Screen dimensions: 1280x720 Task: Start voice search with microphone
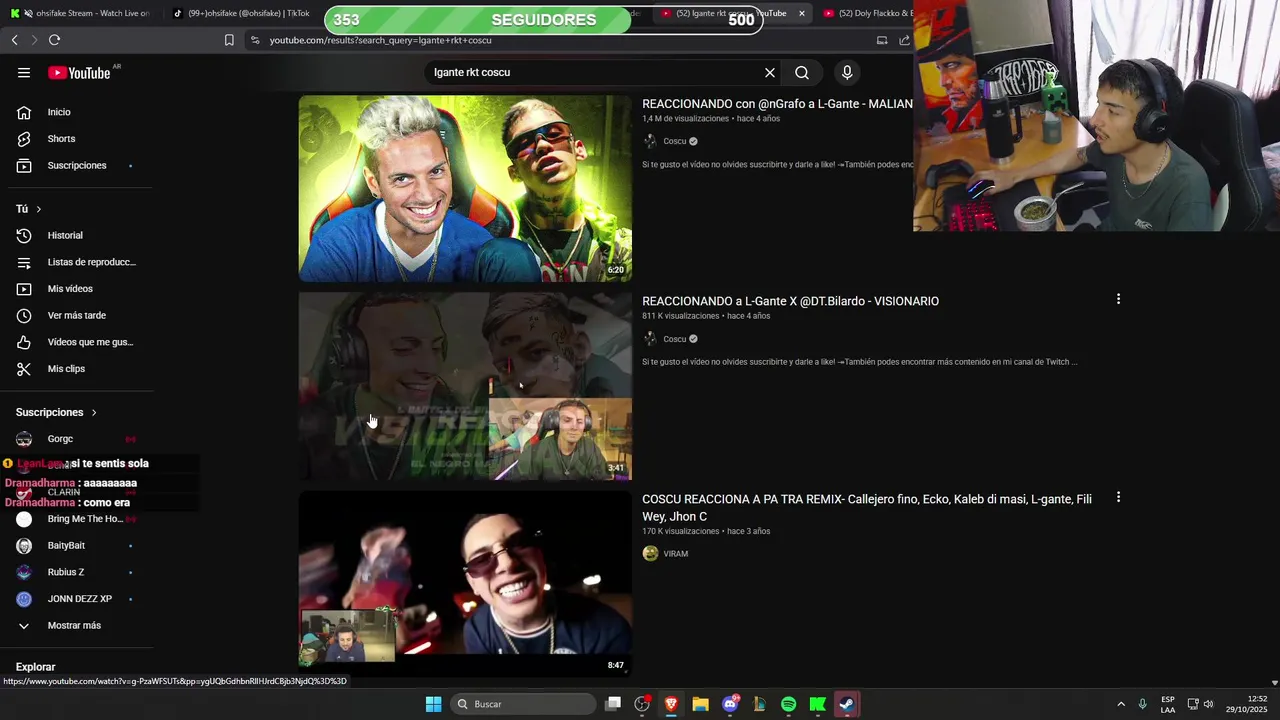tap(847, 72)
